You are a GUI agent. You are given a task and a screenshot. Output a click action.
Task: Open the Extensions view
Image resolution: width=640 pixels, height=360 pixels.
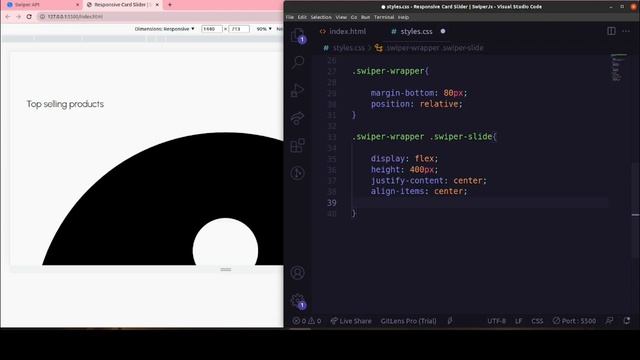298,145
